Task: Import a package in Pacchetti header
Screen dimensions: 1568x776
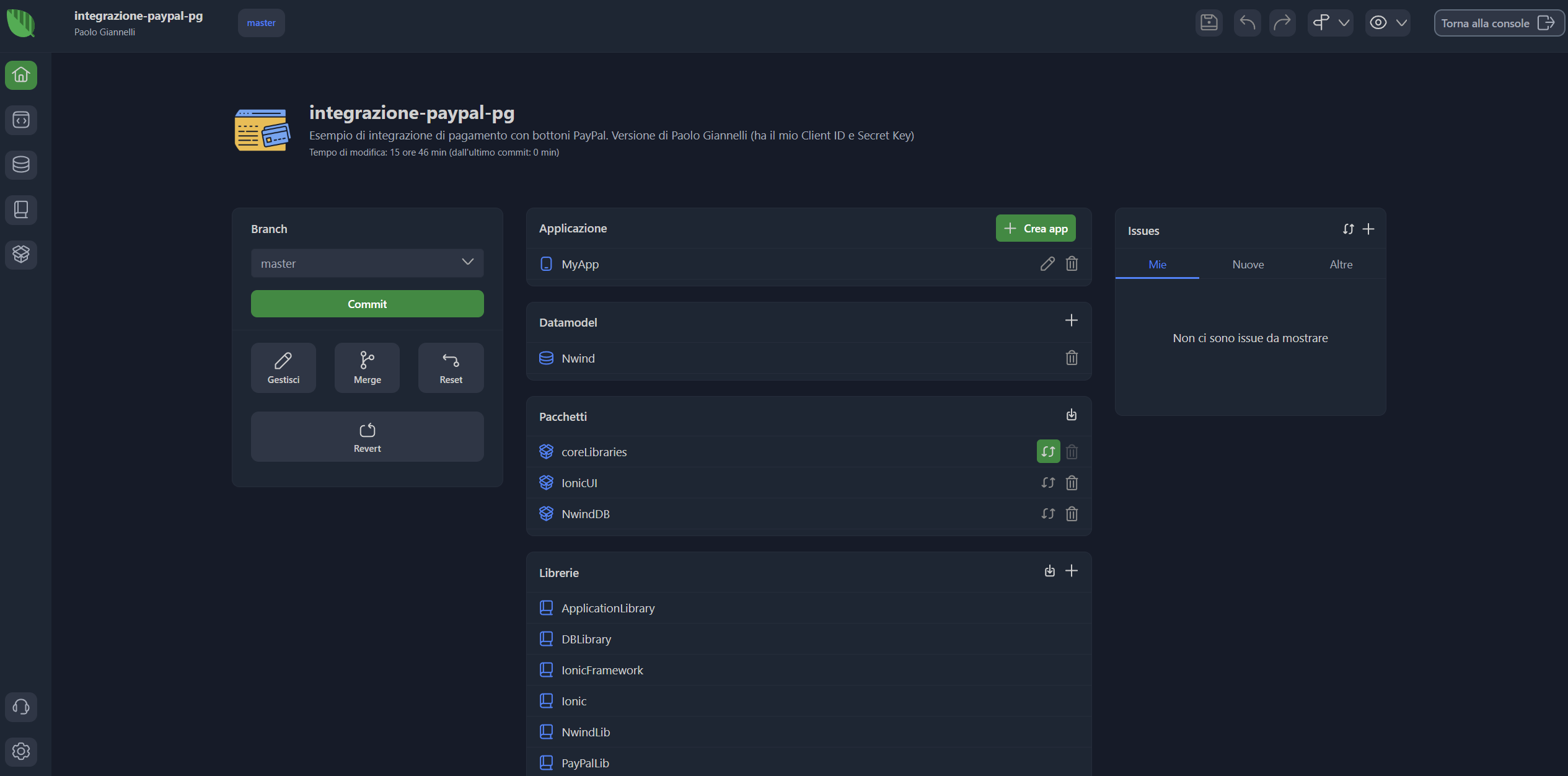Action: pos(1072,415)
